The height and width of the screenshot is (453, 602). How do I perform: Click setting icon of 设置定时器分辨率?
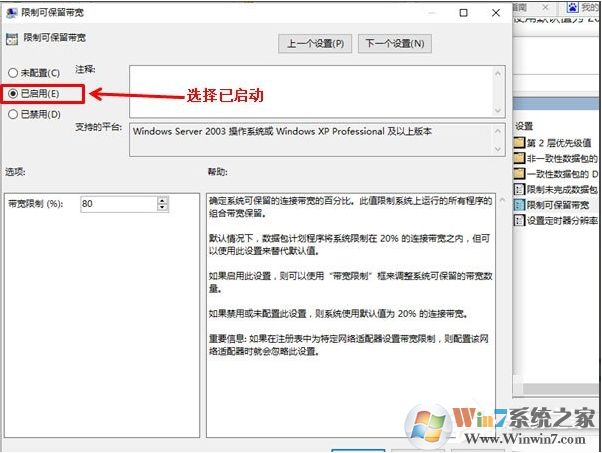coord(519,220)
